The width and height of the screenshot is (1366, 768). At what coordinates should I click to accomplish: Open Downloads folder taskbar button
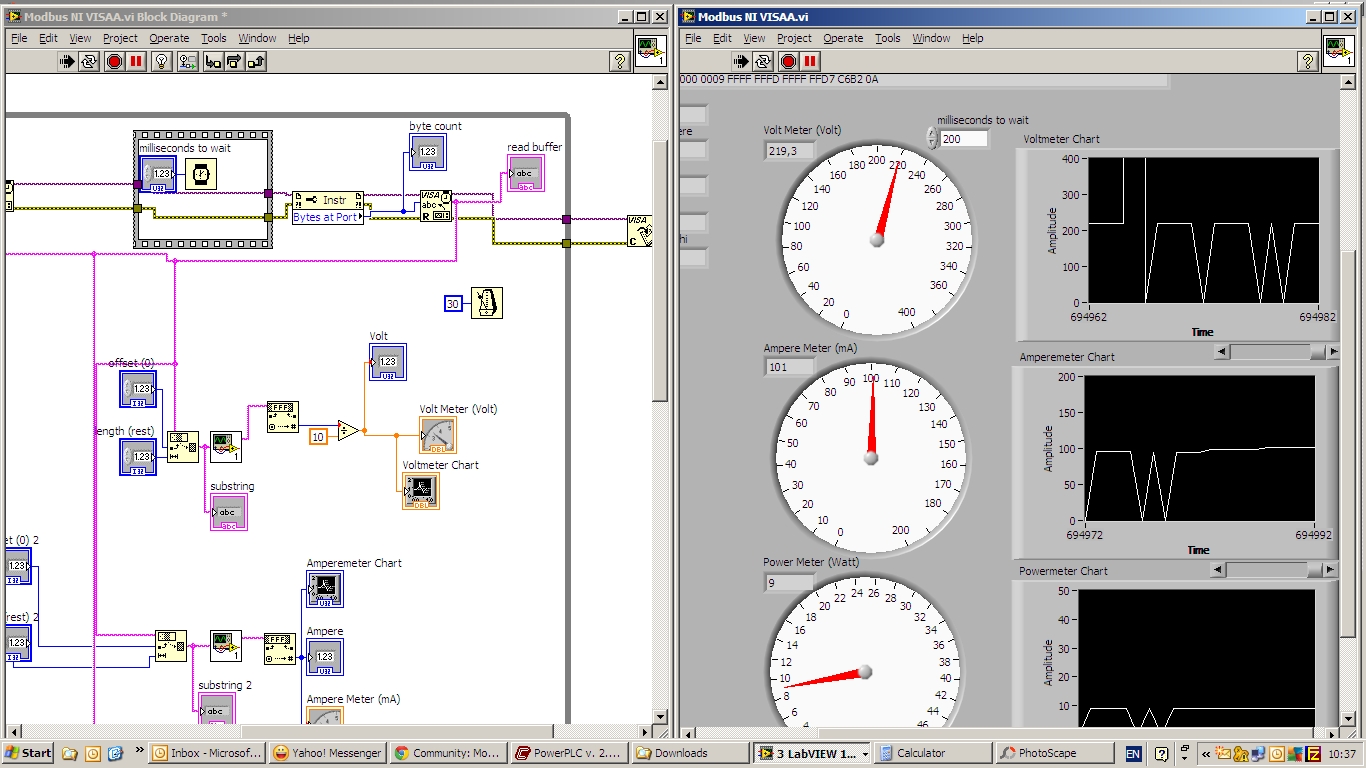click(x=690, y=753)
